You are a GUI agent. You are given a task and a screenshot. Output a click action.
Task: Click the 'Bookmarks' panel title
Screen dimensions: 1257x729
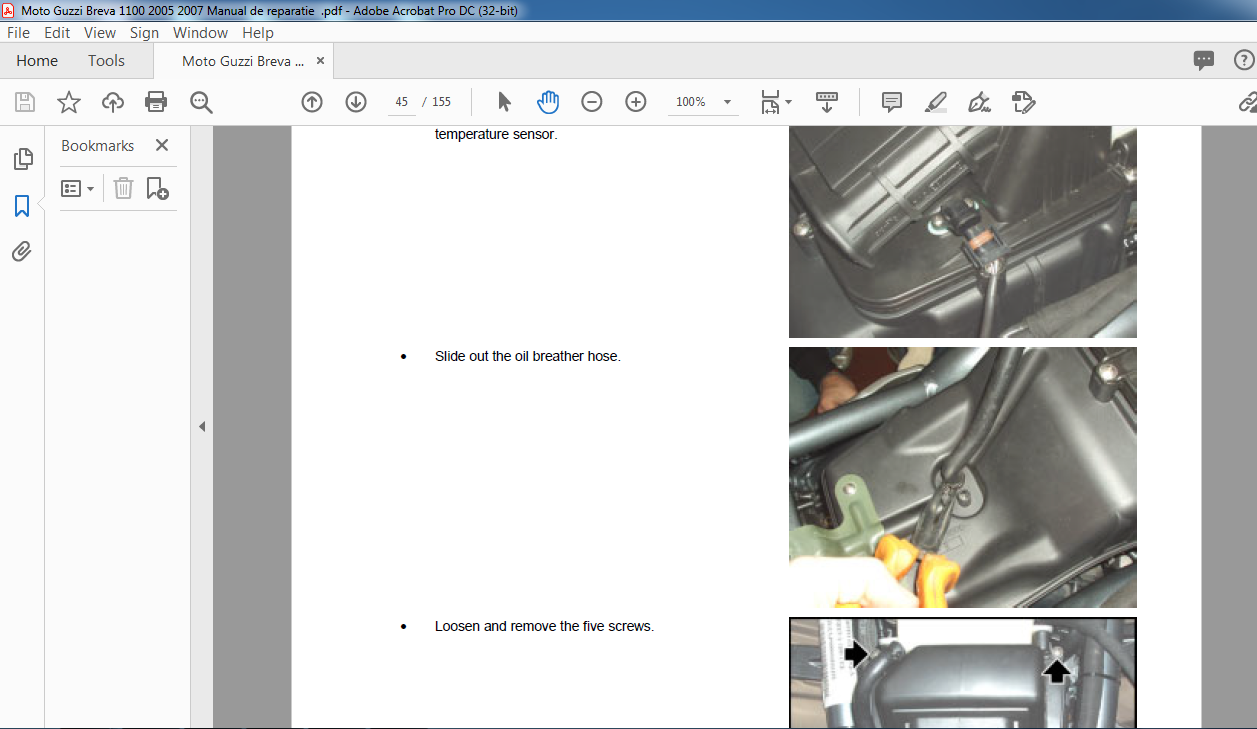97,145
